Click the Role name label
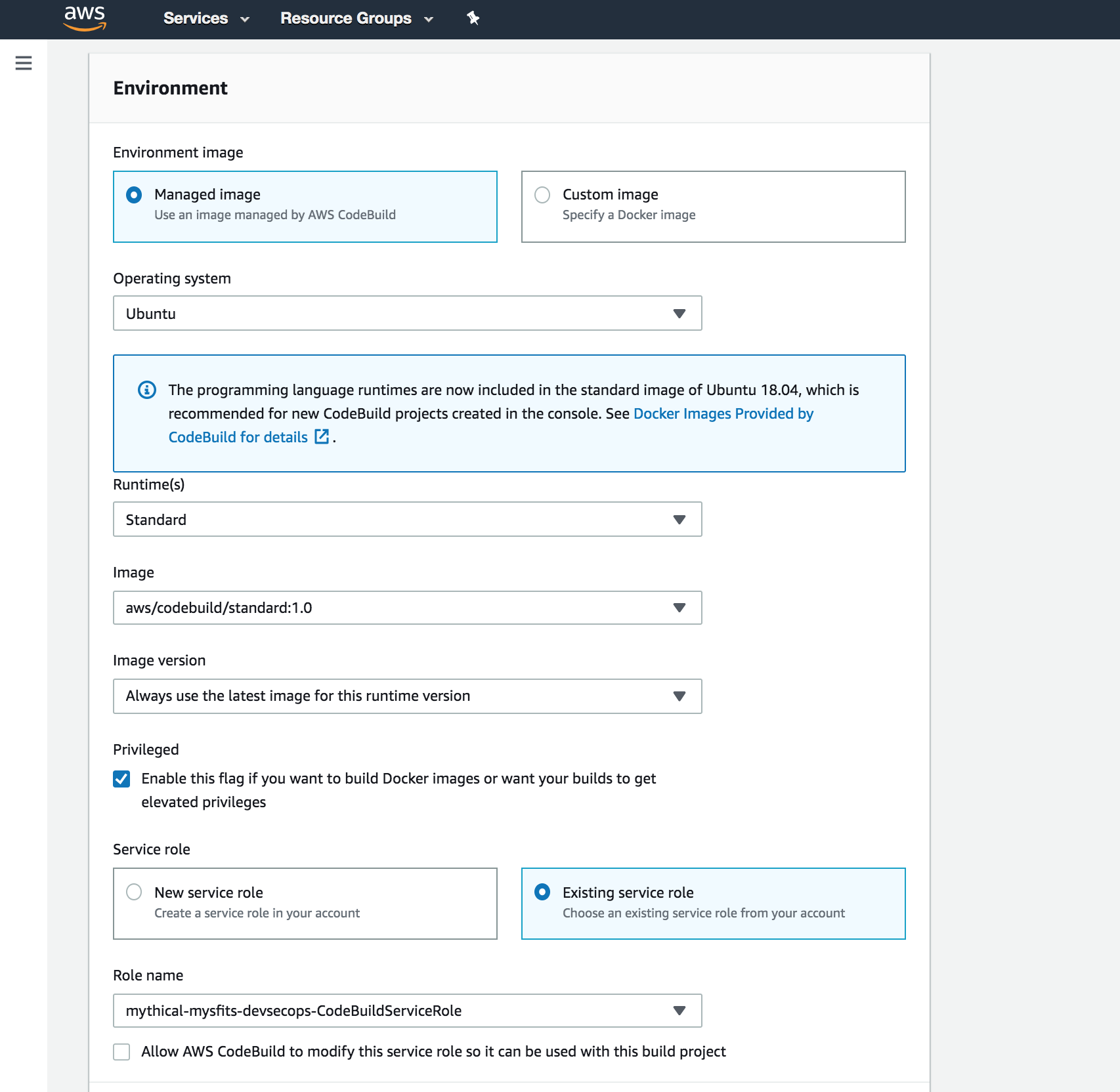Screen dimensions: 1120x1092 (148, 975)
